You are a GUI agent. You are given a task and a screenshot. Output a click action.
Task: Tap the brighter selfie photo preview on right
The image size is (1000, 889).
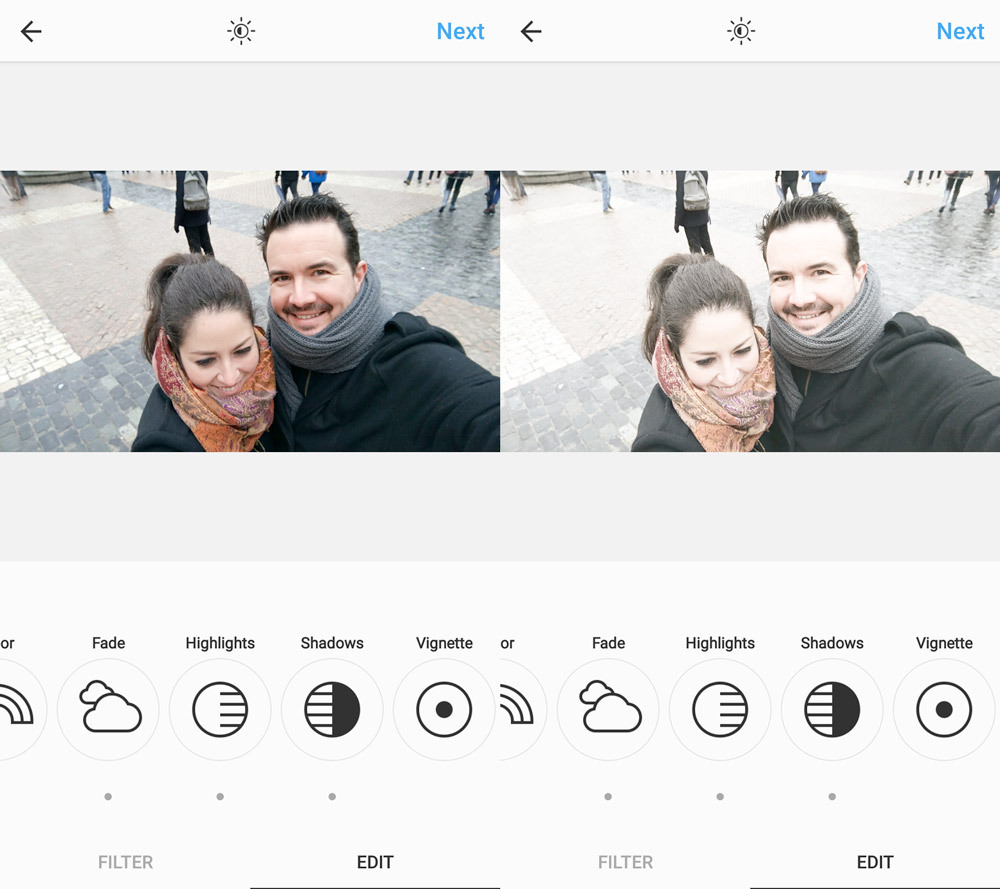pyautogui.click(x=750, y=311)
